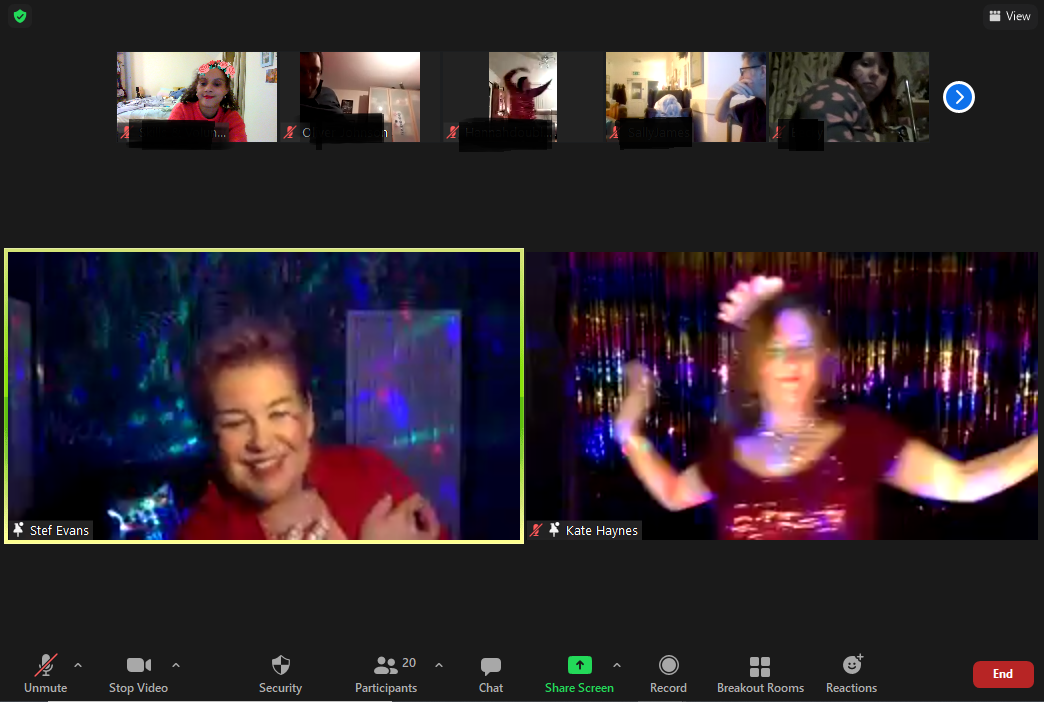This screenshot has height=702, width=1044.
Task: Show next page of participant thumbnails
Action: (x=959, y=97)
